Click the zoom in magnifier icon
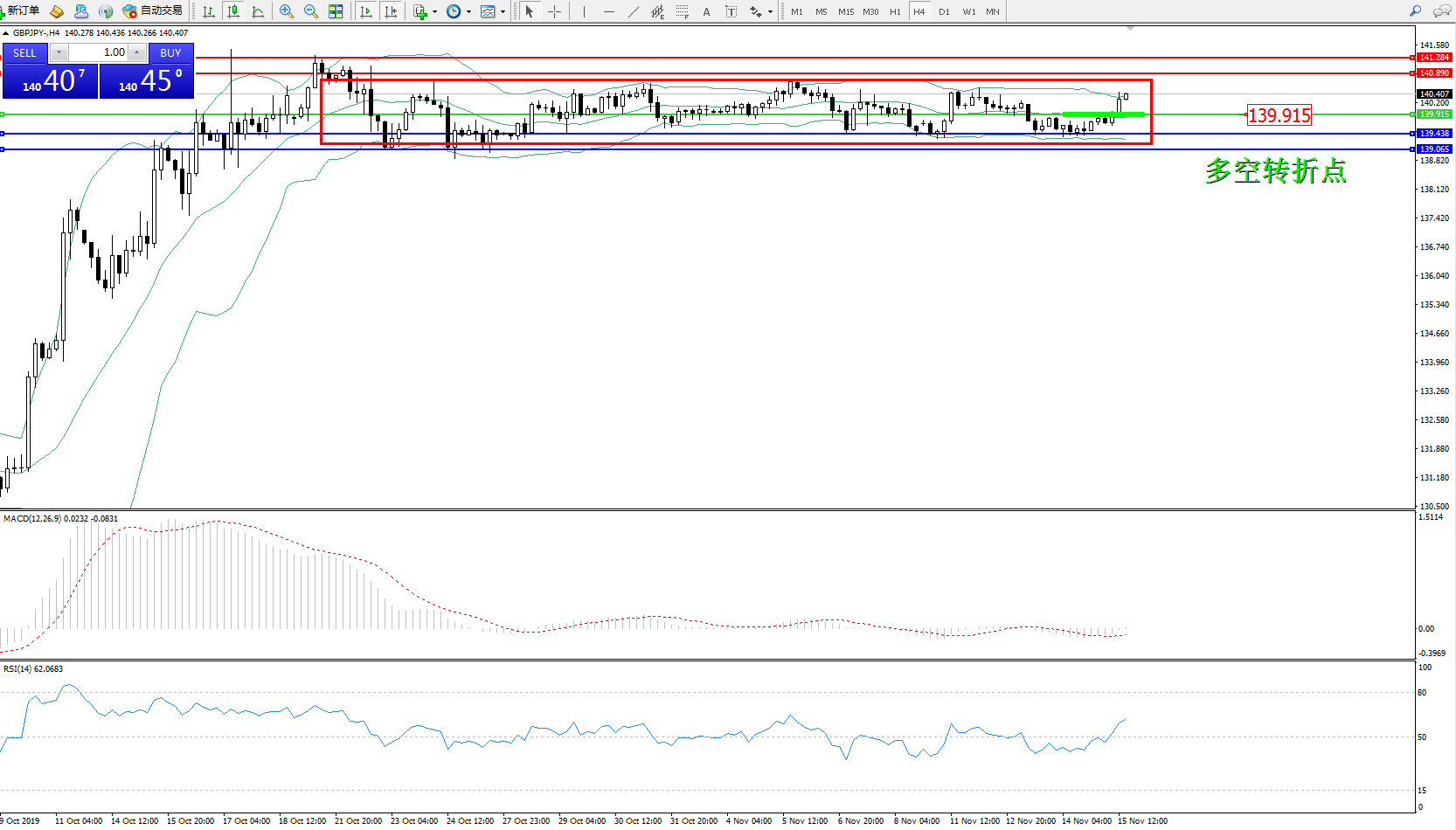Image resolution: width=1456 pixels, height=830 pixels. [x=286, y=11]
